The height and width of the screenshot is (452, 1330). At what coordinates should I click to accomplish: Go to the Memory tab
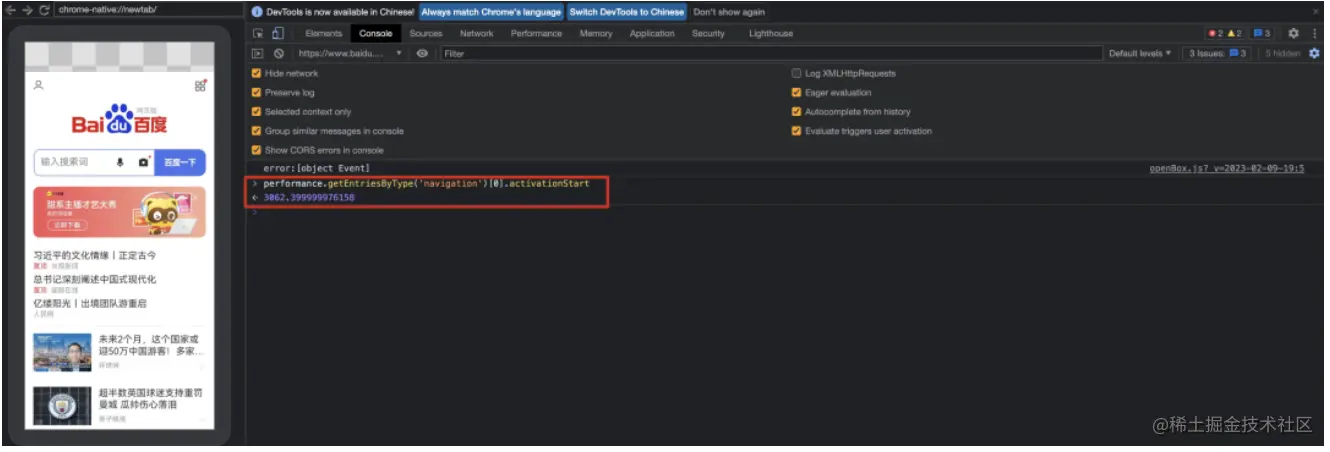(x=596, y=33)
